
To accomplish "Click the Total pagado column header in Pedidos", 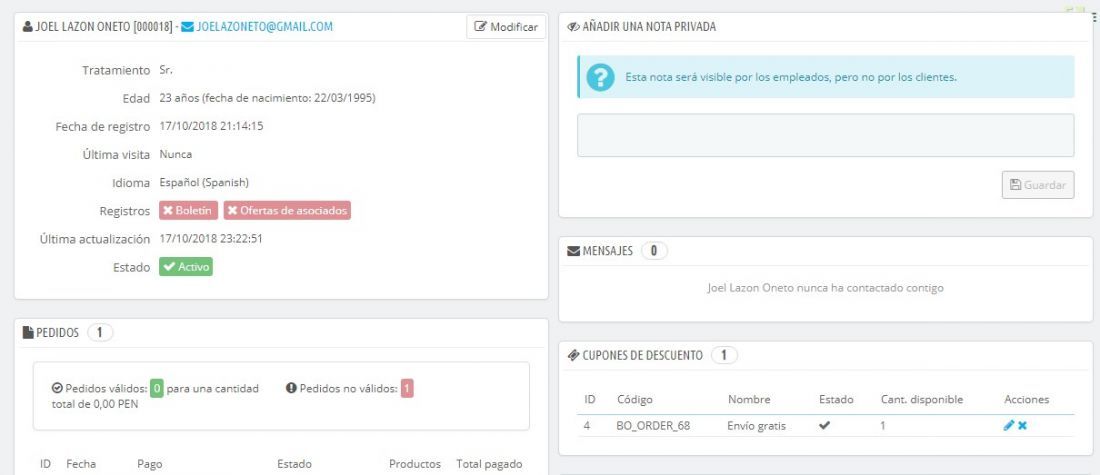I will (489, 464).
